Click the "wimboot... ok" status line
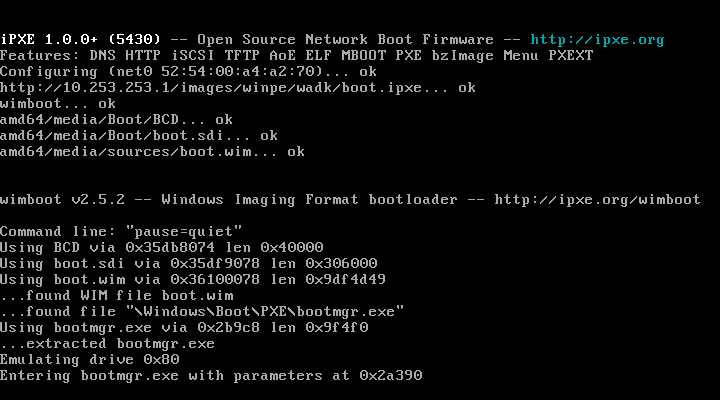The image size is (720, 400). 58,104
